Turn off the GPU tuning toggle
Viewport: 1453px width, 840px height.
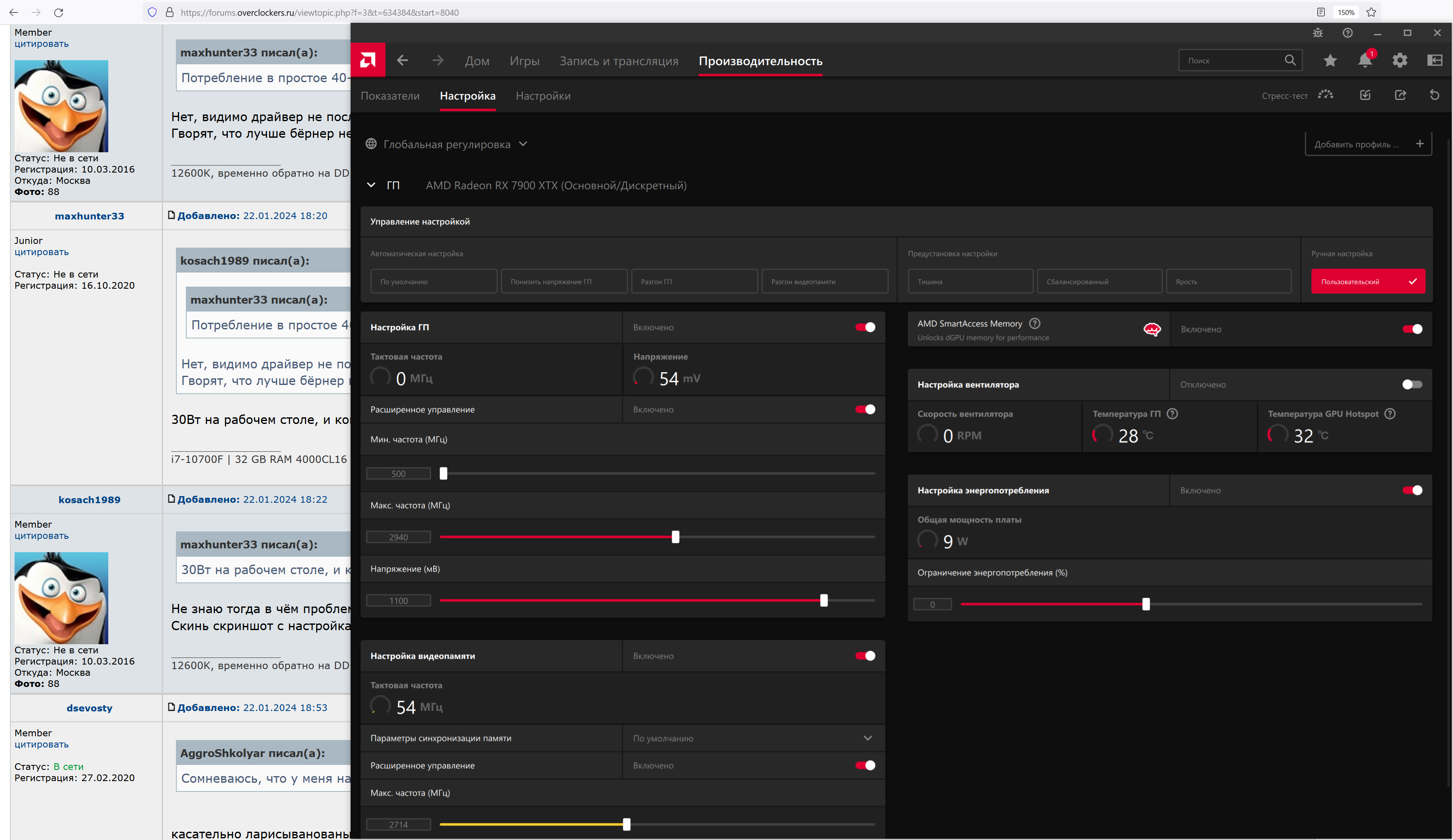(865, 327)
